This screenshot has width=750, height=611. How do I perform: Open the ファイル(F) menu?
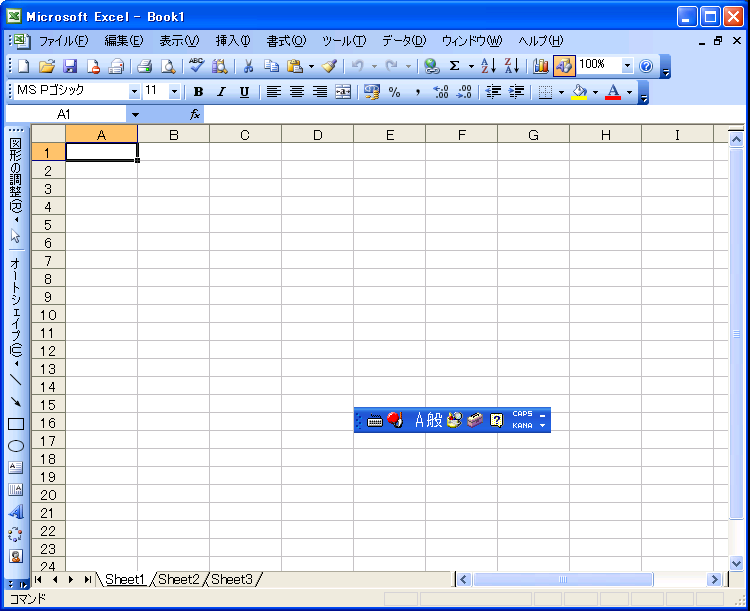[64, 41]
